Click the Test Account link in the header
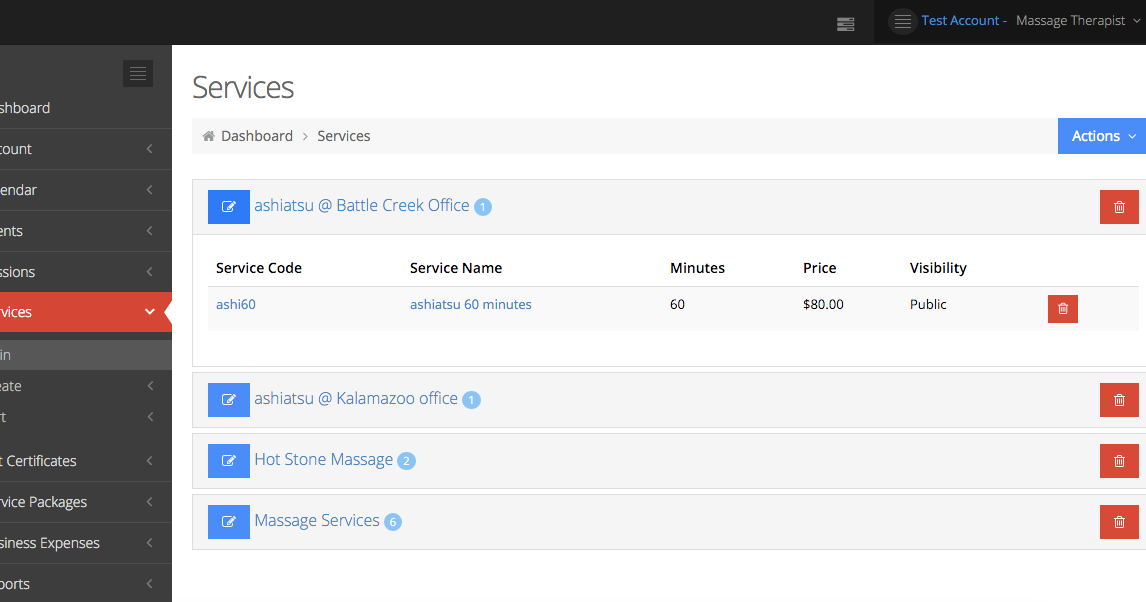Image resolution: width=1146 pixels, height=602 pixels. click(960, 20)
